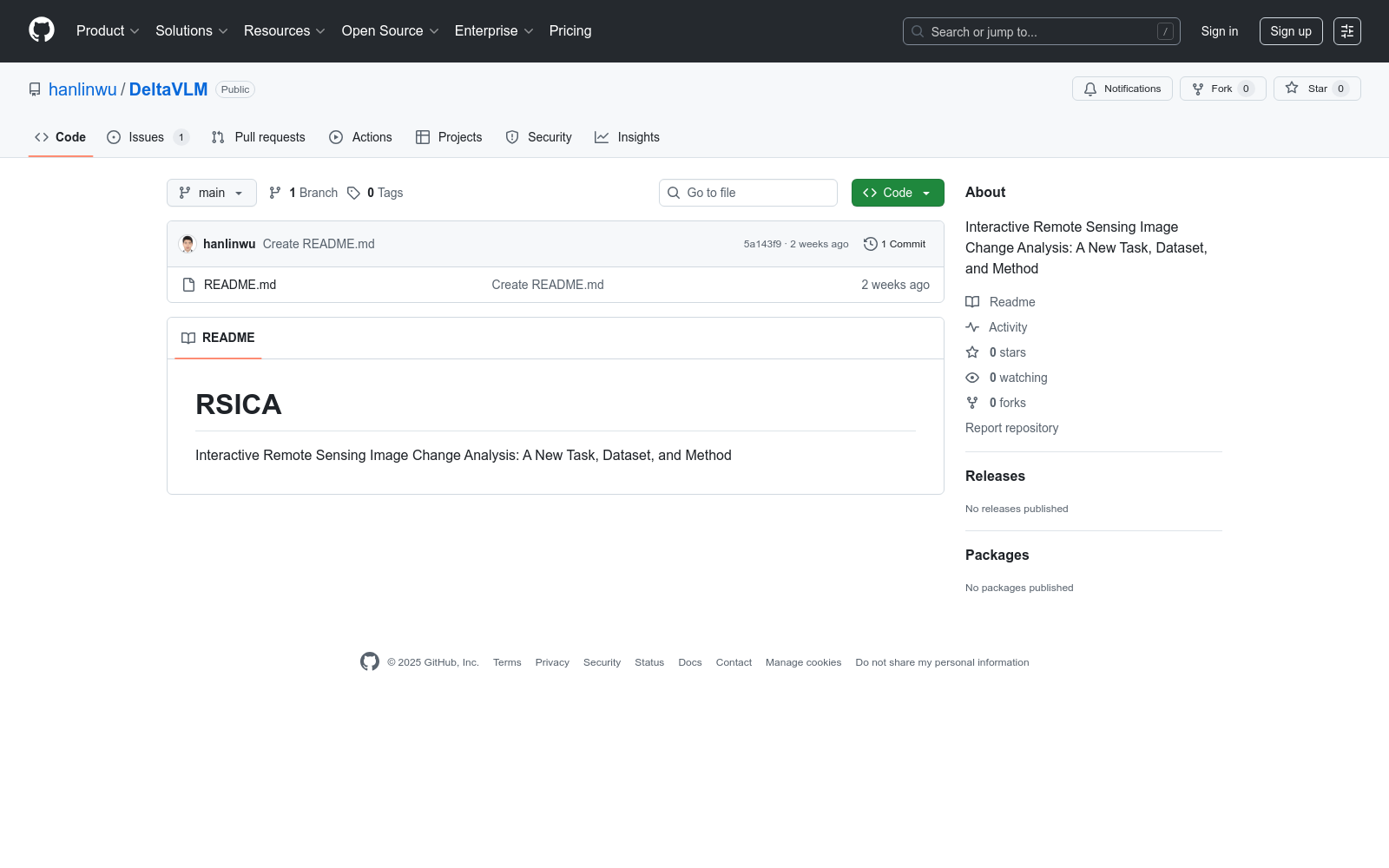This screenshot has height=868, width=1389.
Task: Click the star icon next to 0 stars
Action: pos(972,352)
